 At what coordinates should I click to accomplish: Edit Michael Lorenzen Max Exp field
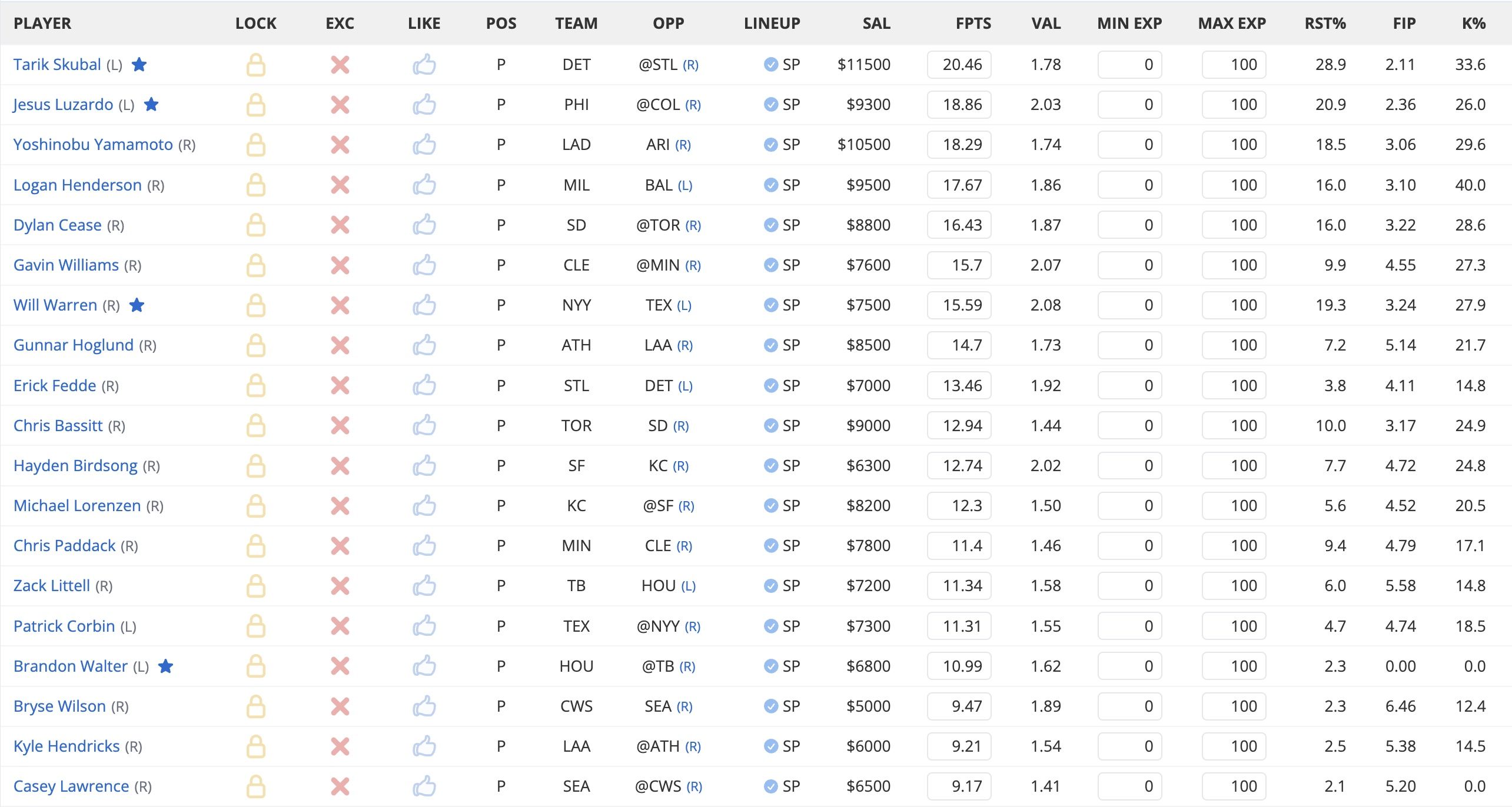point(1234,506)
